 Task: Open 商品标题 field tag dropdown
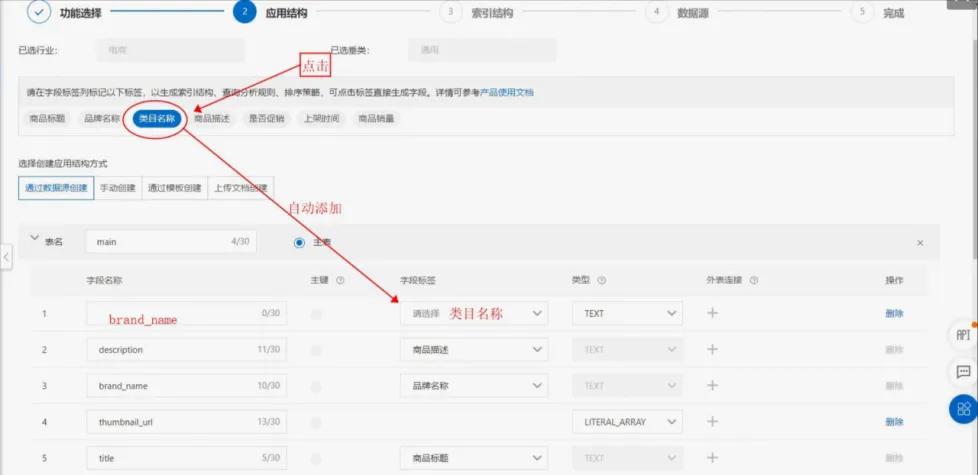(474, 458)
